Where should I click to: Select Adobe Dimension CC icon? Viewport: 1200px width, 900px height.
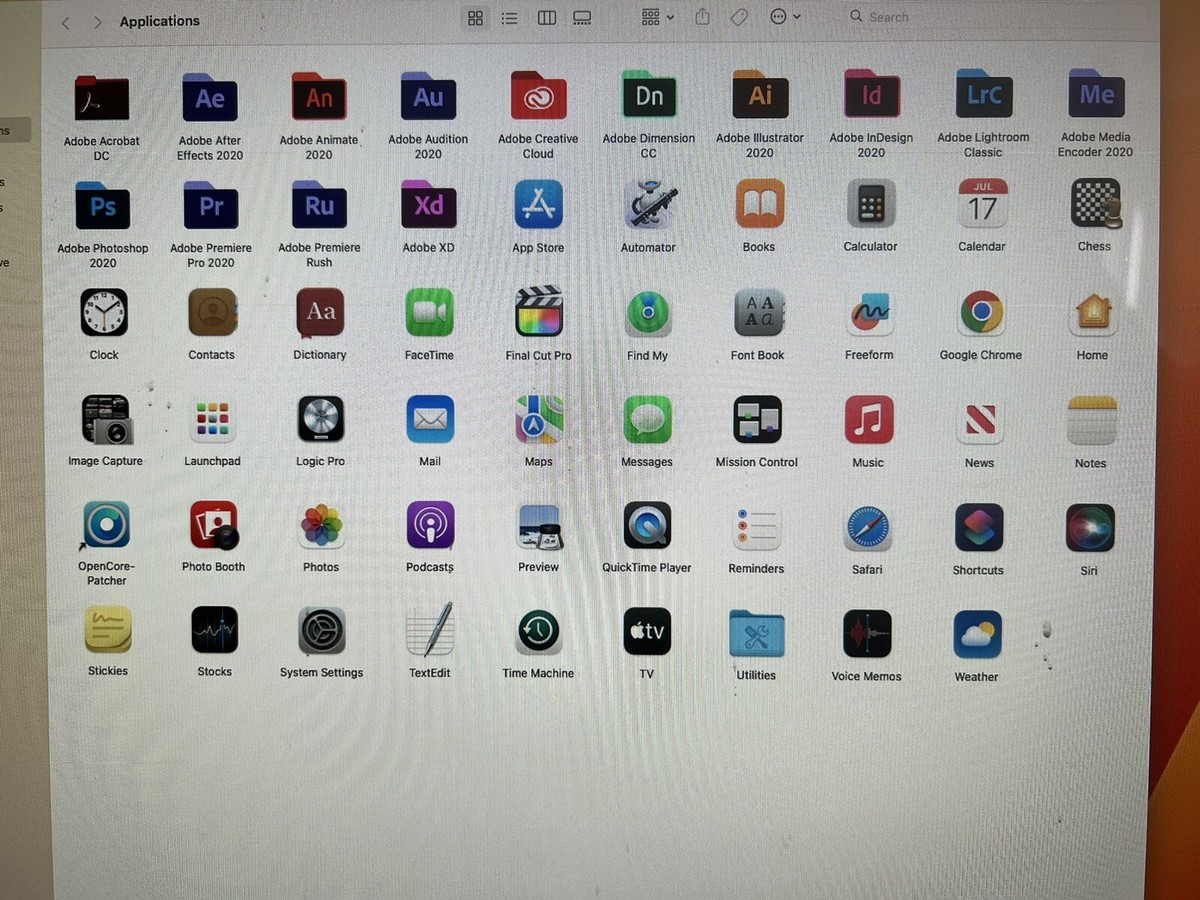pyautogui.click(x=649, y=95)
